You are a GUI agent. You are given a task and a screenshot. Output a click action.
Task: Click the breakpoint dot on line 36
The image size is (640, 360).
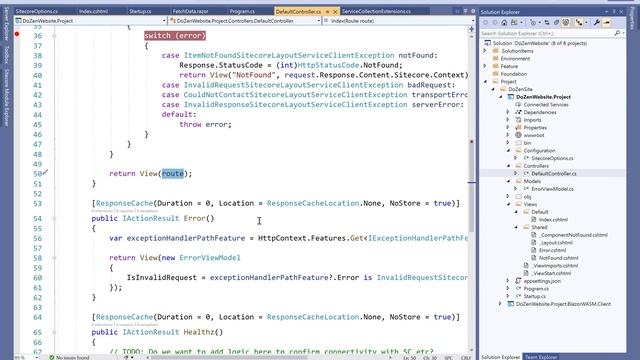click(17, 34)
